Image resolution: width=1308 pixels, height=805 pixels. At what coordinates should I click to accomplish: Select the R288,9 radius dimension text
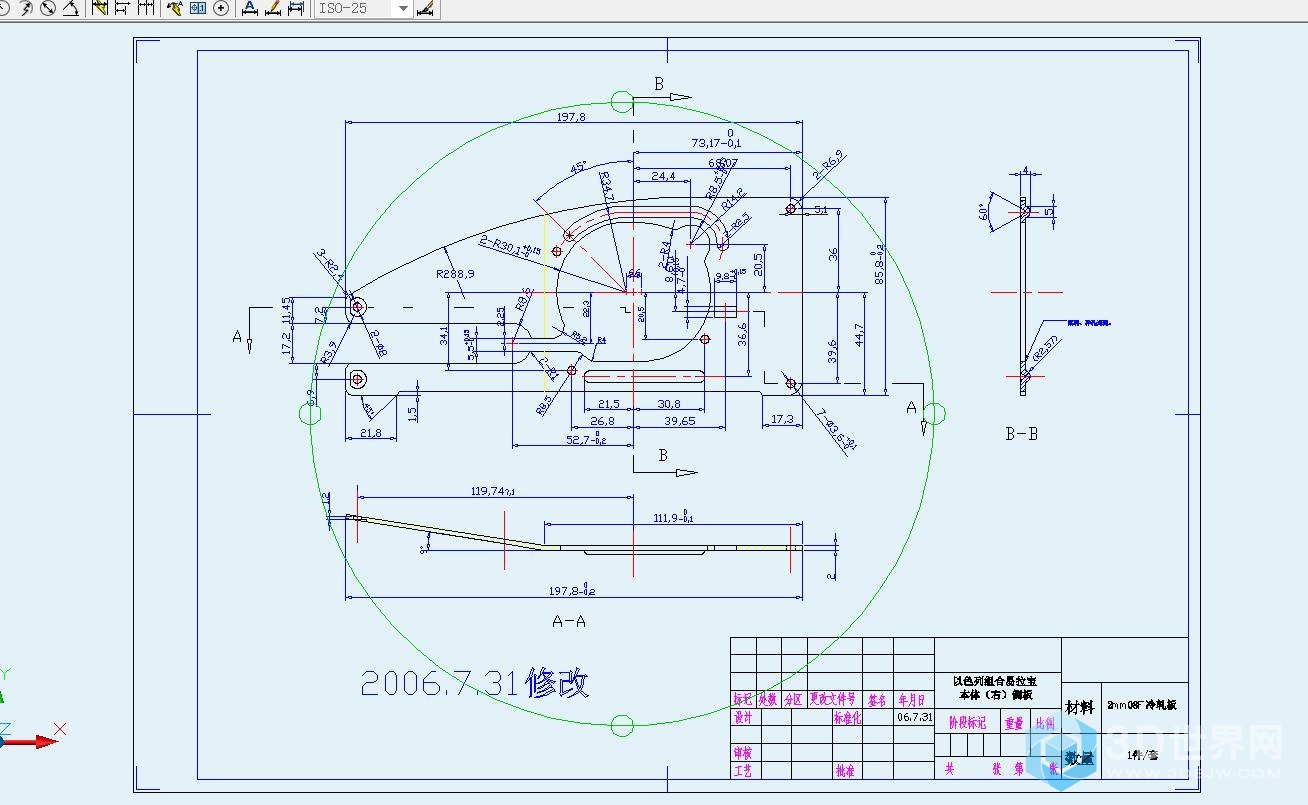[x=454, y=273]
